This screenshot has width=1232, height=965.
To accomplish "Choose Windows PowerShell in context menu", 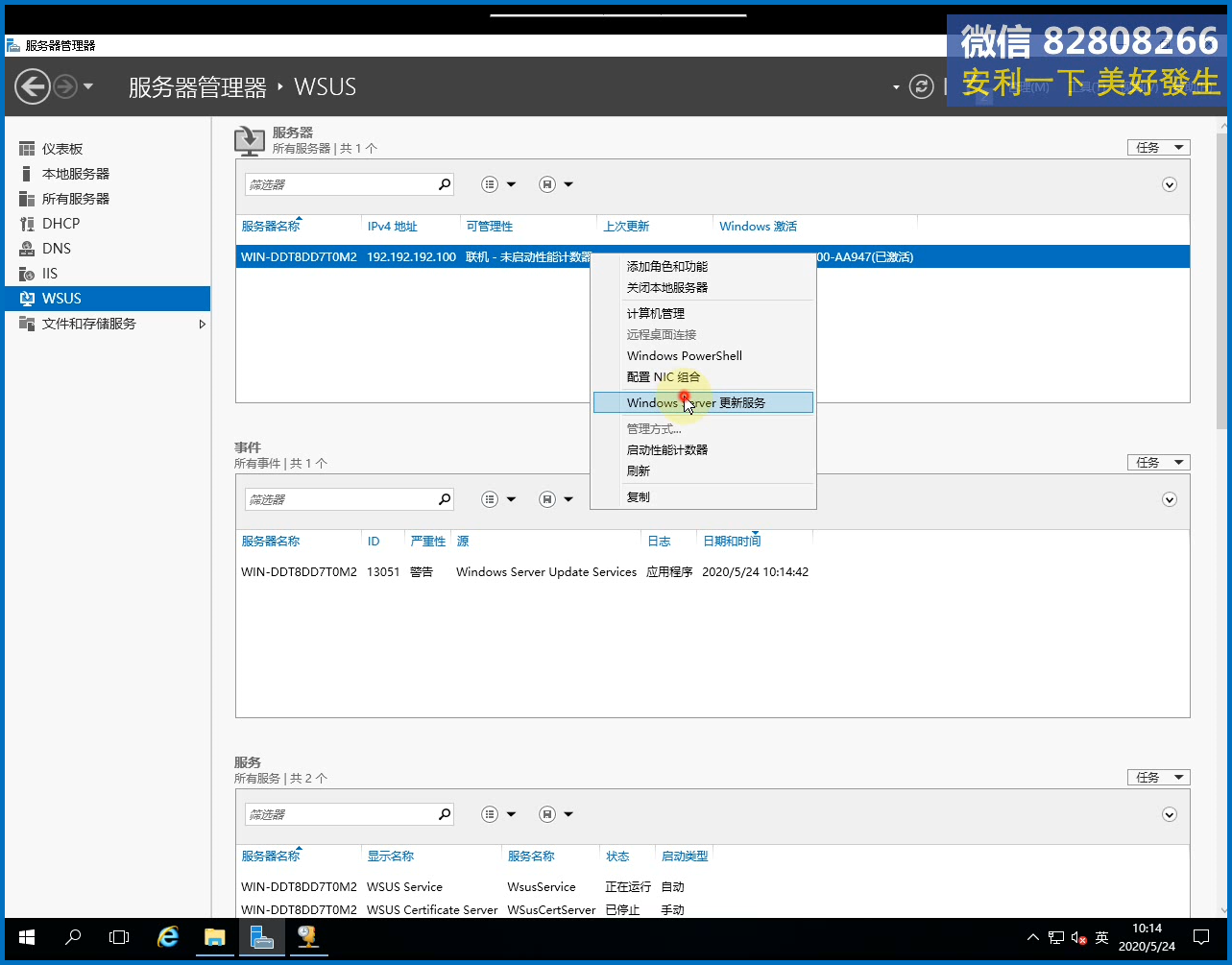I will (x=703, y=355).
